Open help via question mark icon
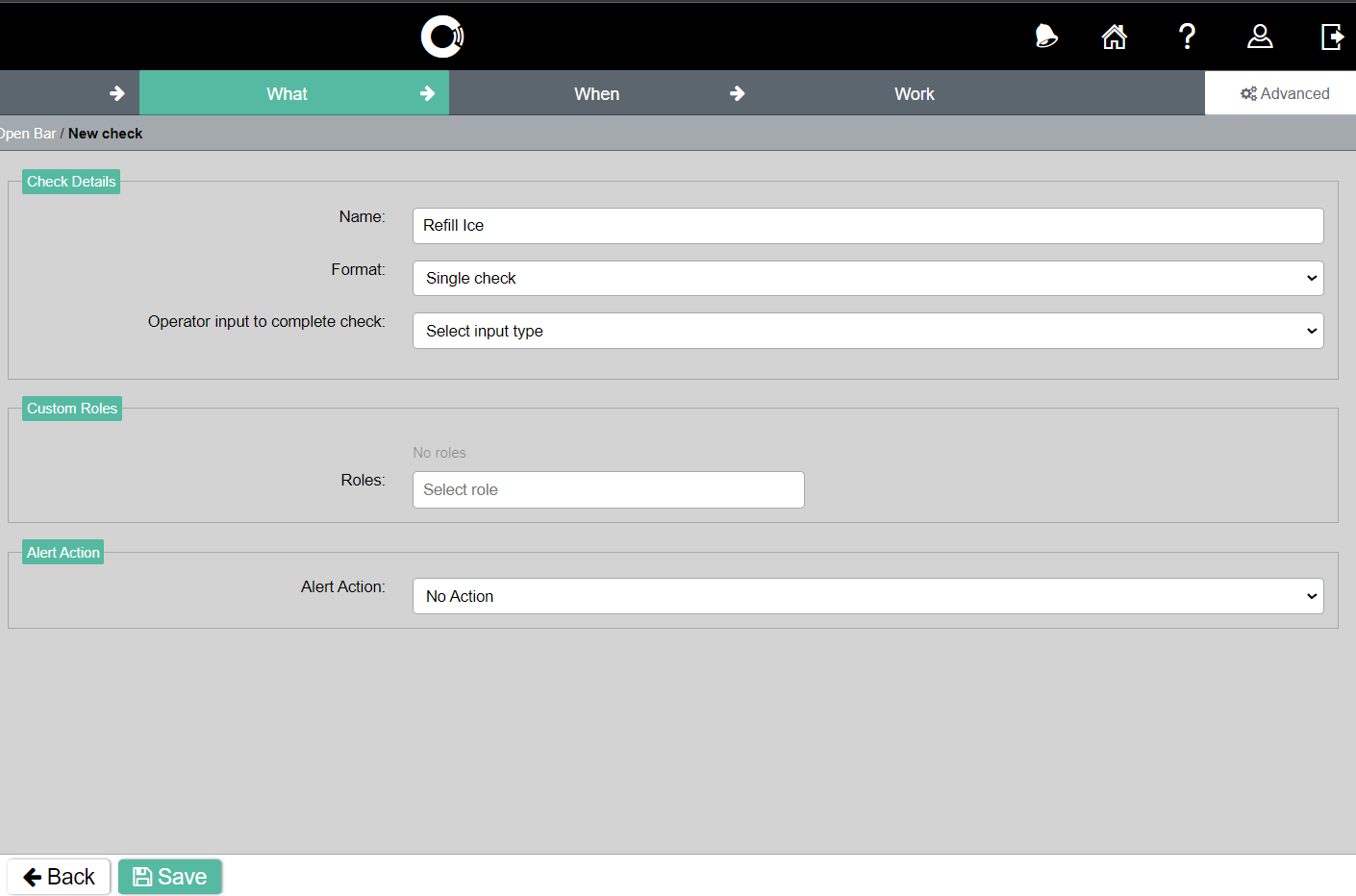Image resolution: width=1356 pixels, height=896 pixels. [1187, 37]
